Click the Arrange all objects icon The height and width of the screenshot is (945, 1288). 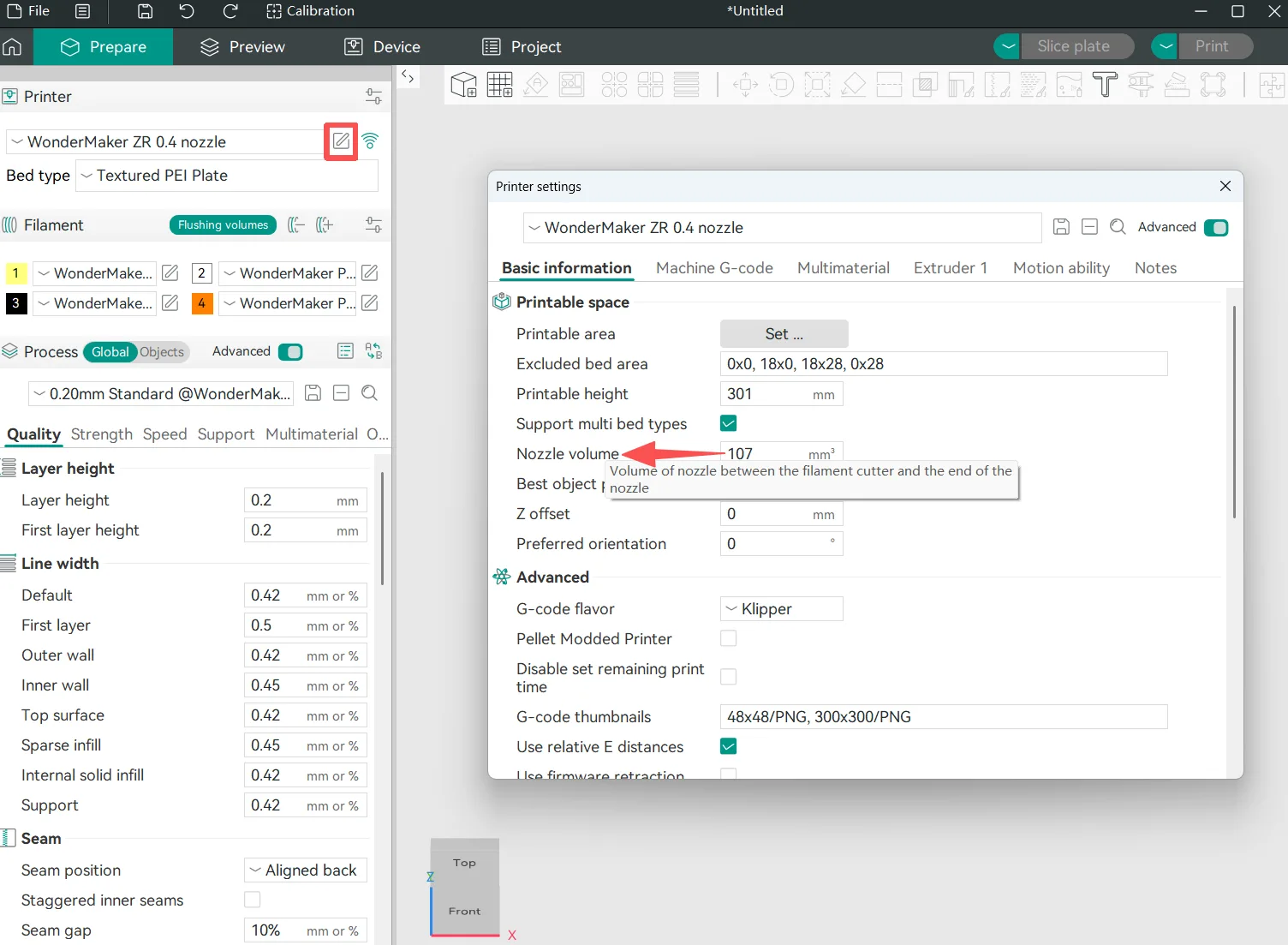(x=572, y=85)
